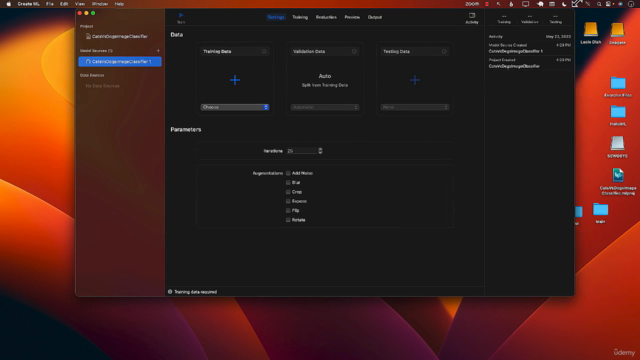Open Testing Data info icon
This screenshot has height=360, width=640.
coord(444,51)
